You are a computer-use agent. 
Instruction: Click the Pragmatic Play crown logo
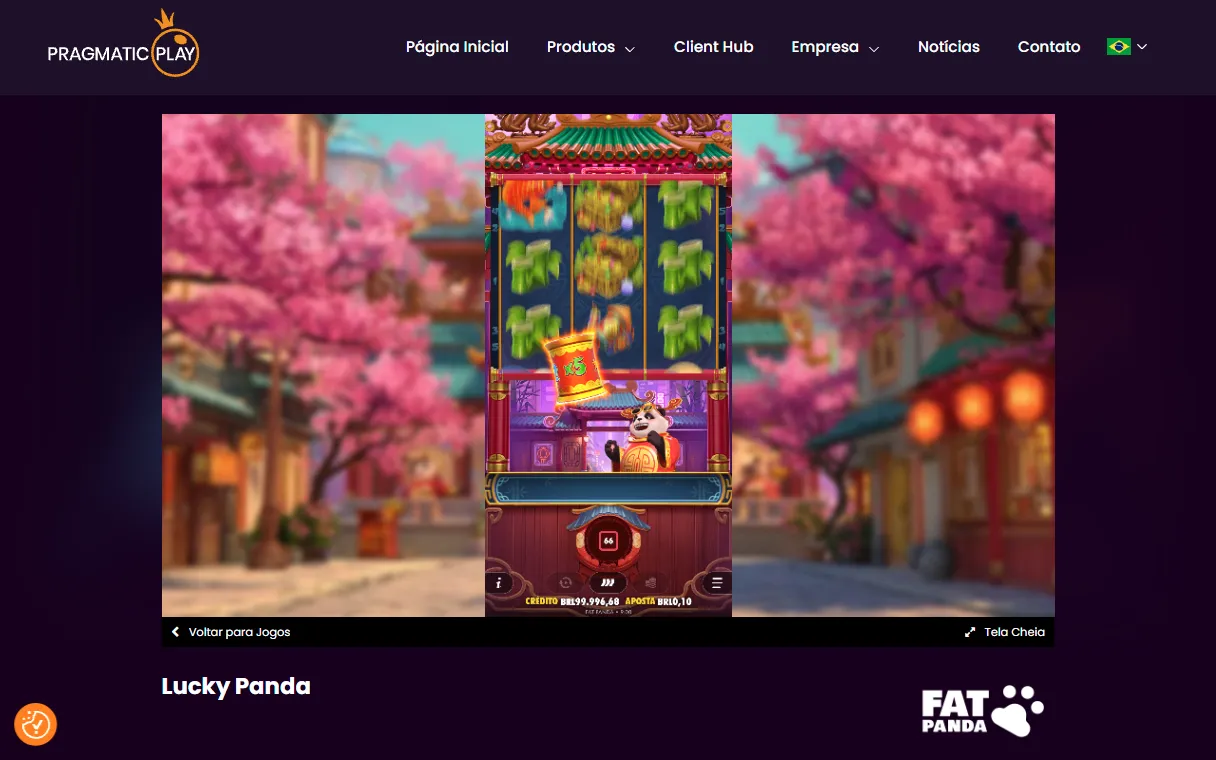click(123, 44)
